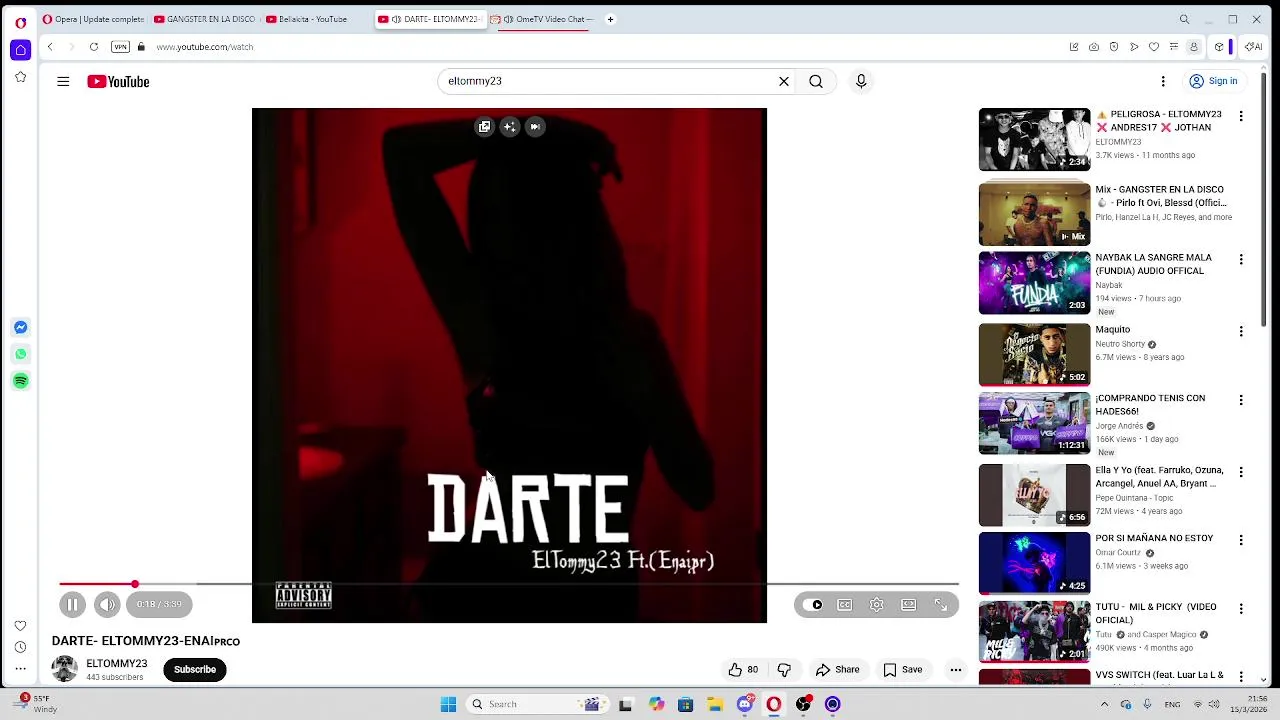
Task: Click in the eltommy23 search field
Action: click(610, 81)
